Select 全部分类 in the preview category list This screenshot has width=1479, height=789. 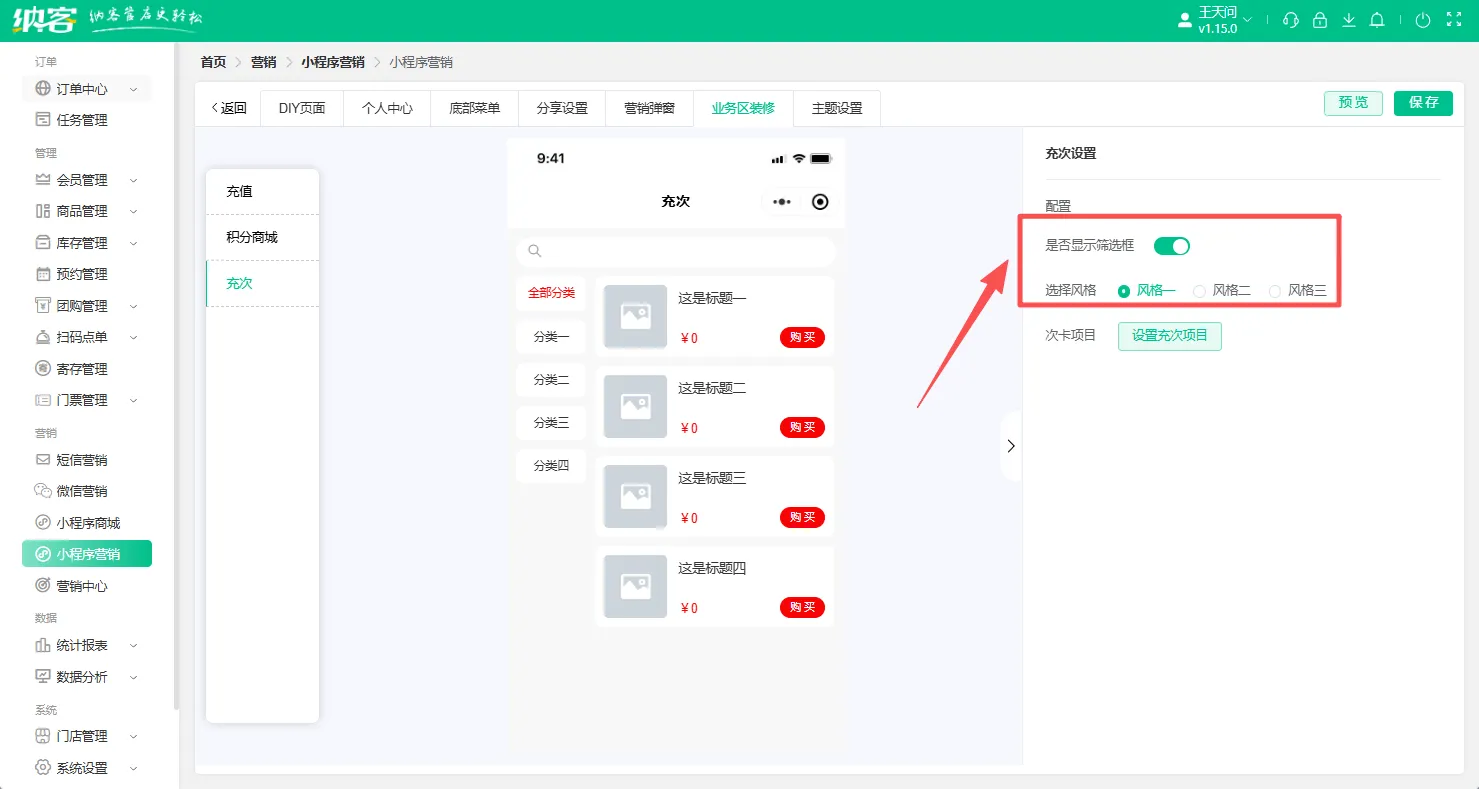coord(550,293)
